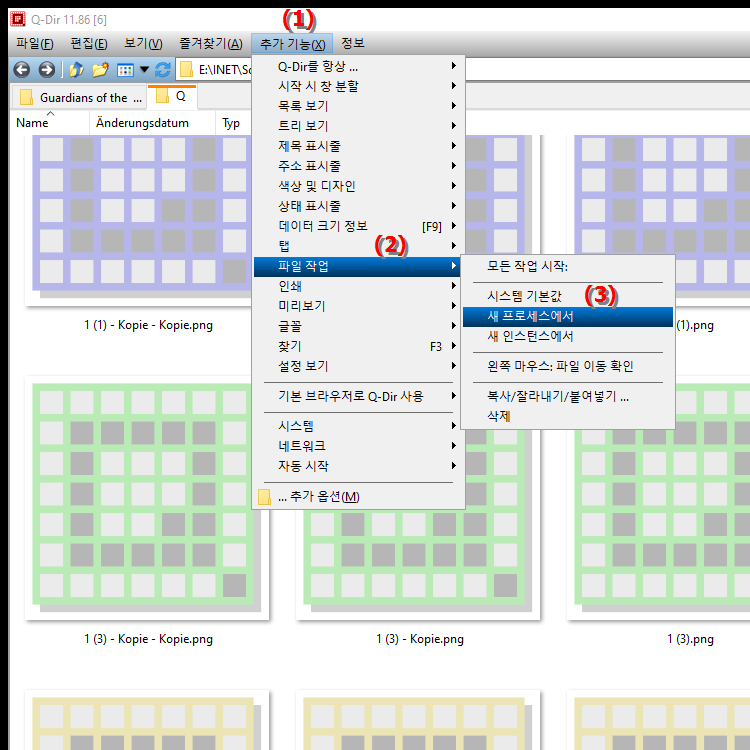Create a new folder via toolbar icon

point(100,70)
